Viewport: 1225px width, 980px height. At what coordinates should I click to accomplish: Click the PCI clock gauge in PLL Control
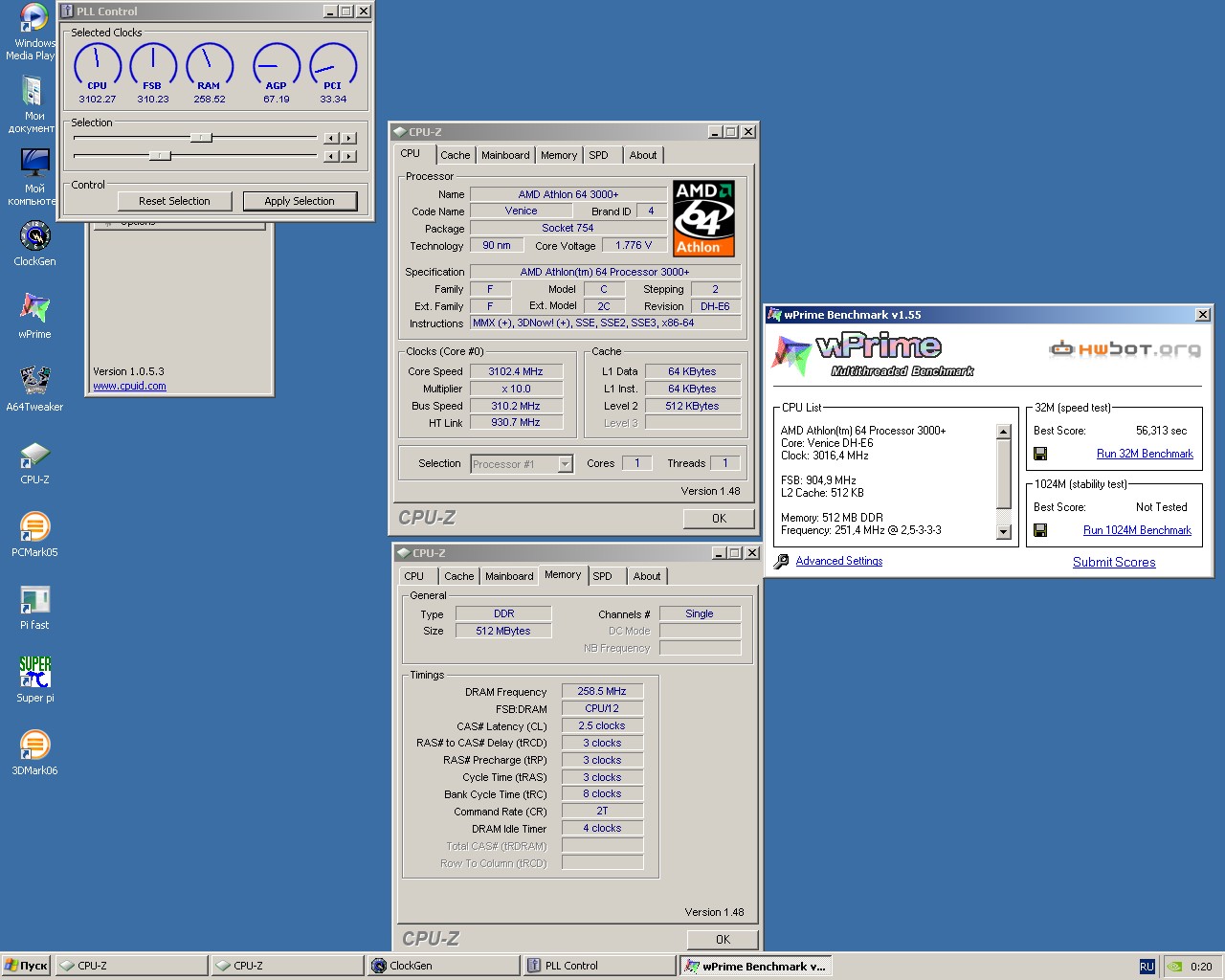[x=332, y=67]
